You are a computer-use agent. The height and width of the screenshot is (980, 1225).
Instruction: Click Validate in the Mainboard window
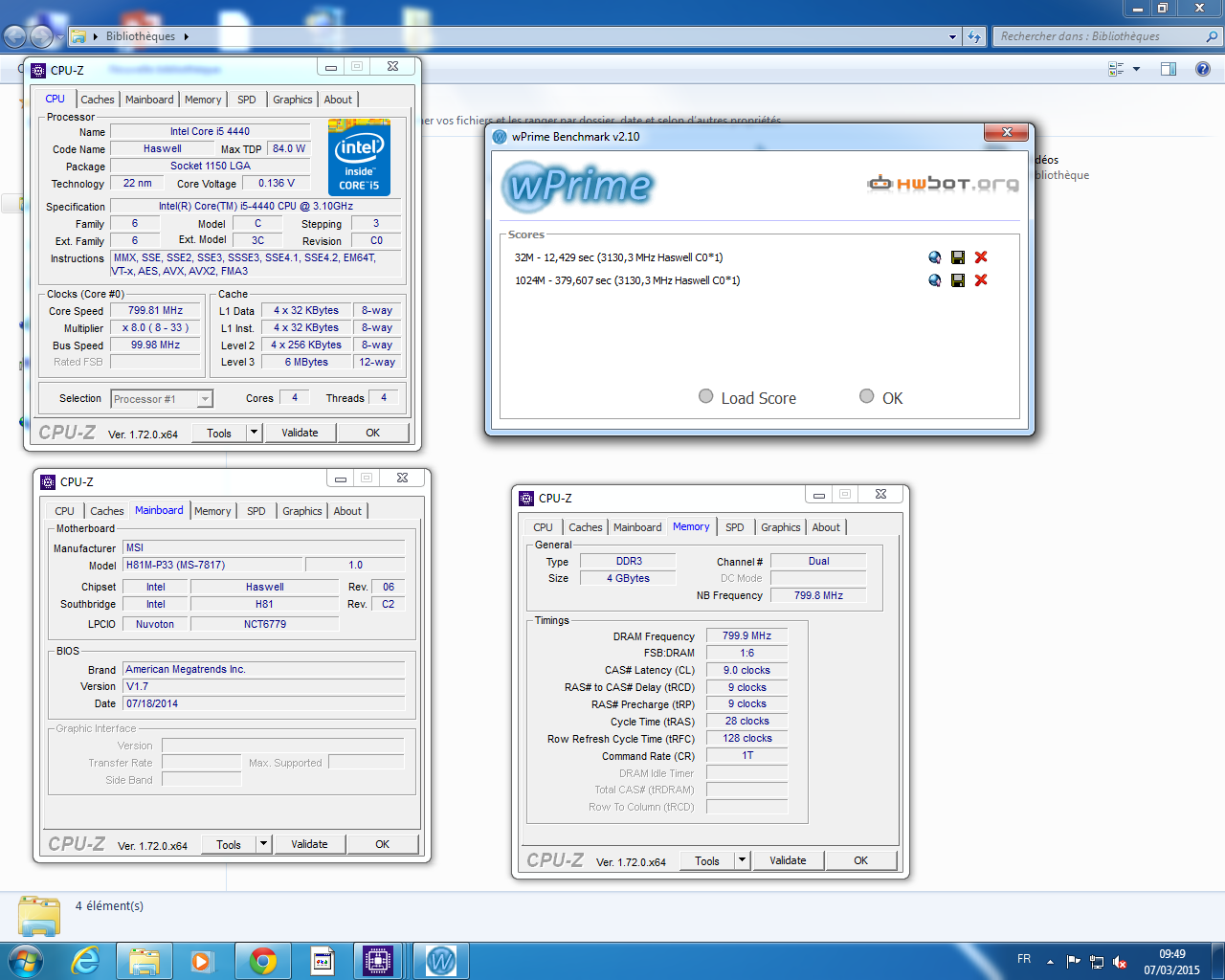(x=309, y=844)
